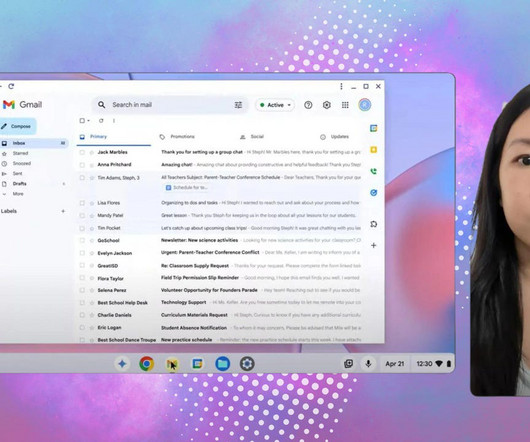Switch to the Promotions tab
Screen dimensions: 530x442
[177, 137]
